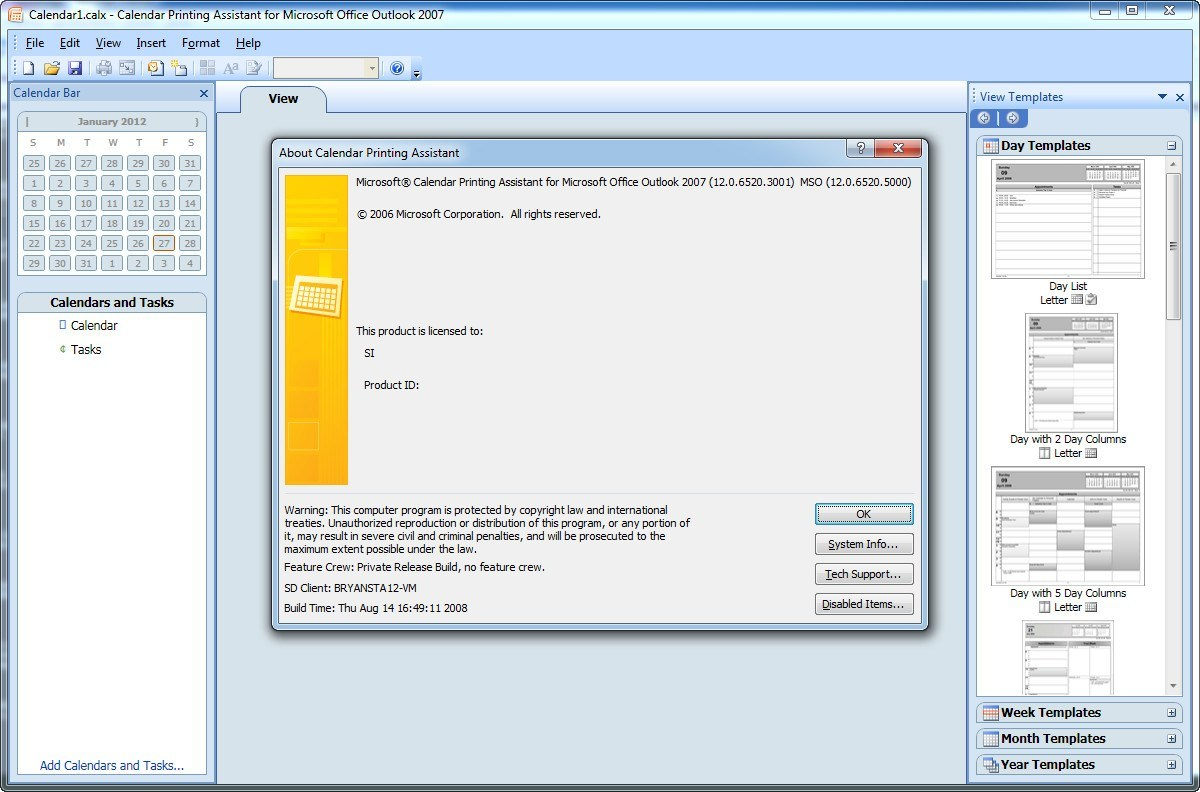1200x792 pixels.
Task: Close the Calendar Bar pane
Action: coord(204,93)
